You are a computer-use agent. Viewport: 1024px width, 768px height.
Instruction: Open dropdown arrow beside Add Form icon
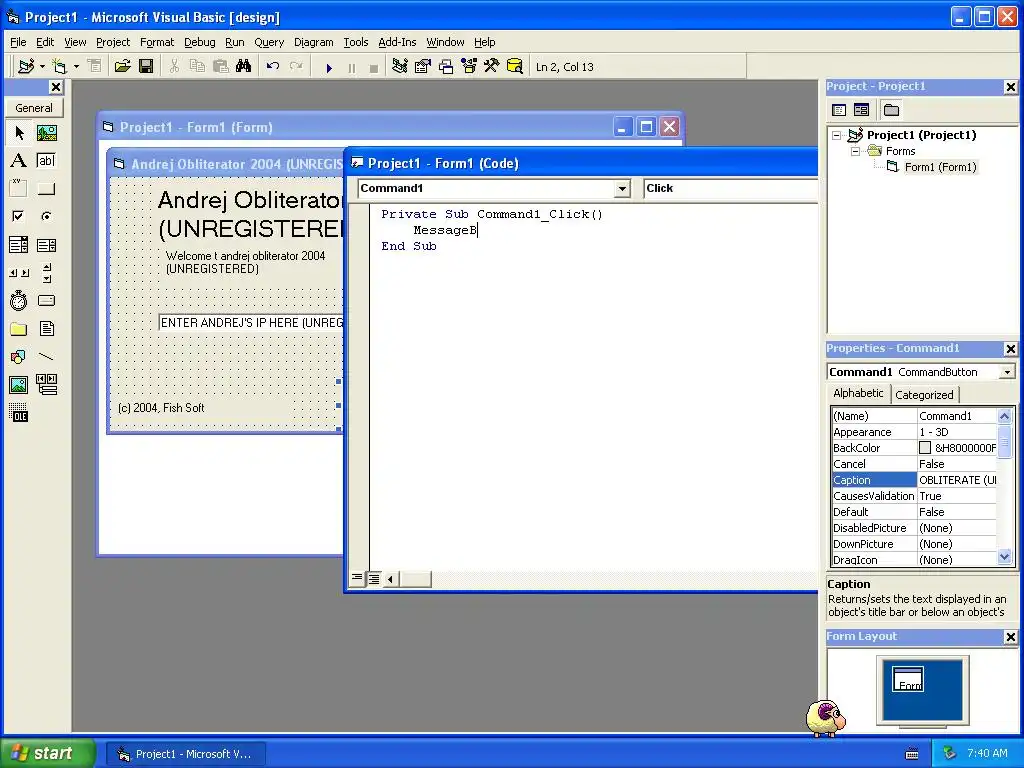tap(76, 66)
